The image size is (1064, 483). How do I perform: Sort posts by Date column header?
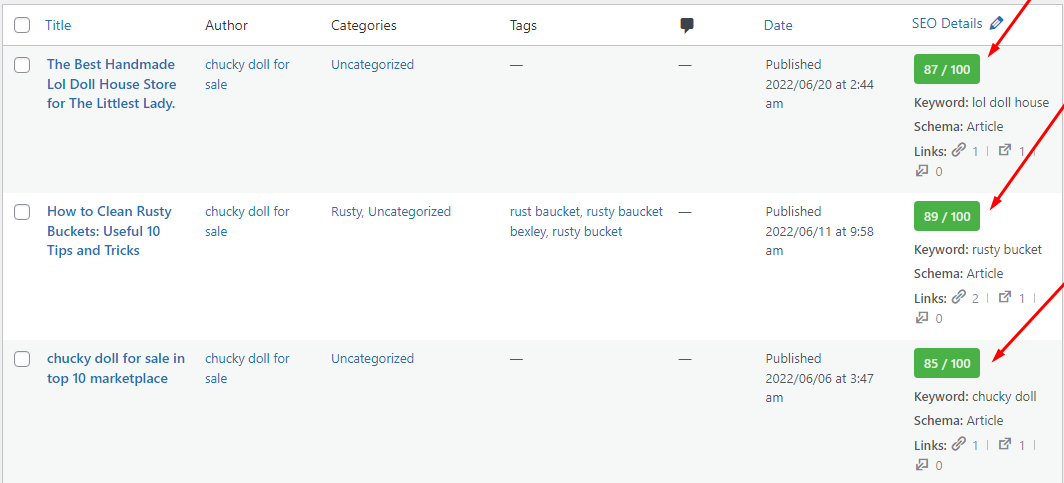[778, 25]
